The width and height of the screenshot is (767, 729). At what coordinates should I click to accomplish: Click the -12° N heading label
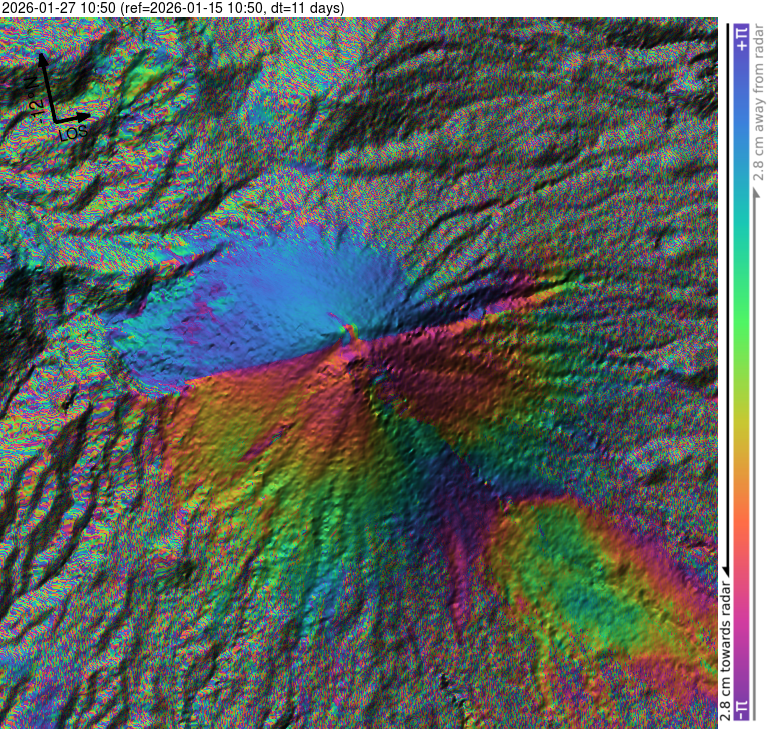tap(33, 100)
